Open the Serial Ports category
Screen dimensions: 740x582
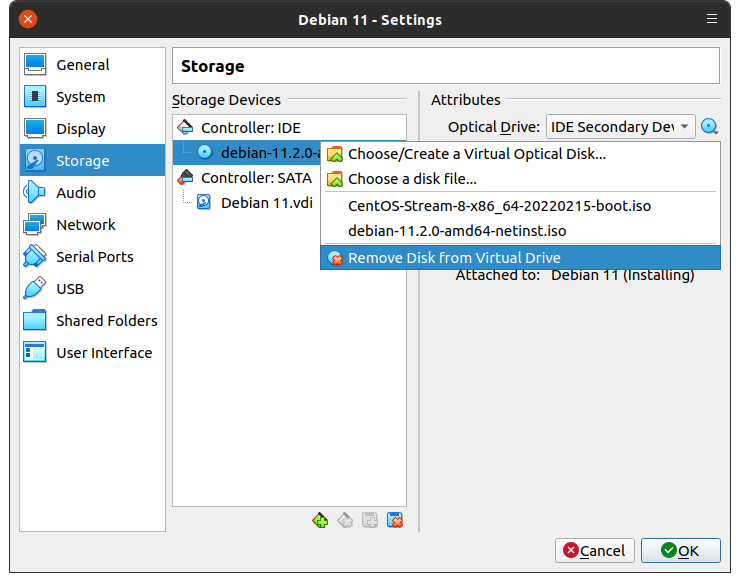pos(94,257)
